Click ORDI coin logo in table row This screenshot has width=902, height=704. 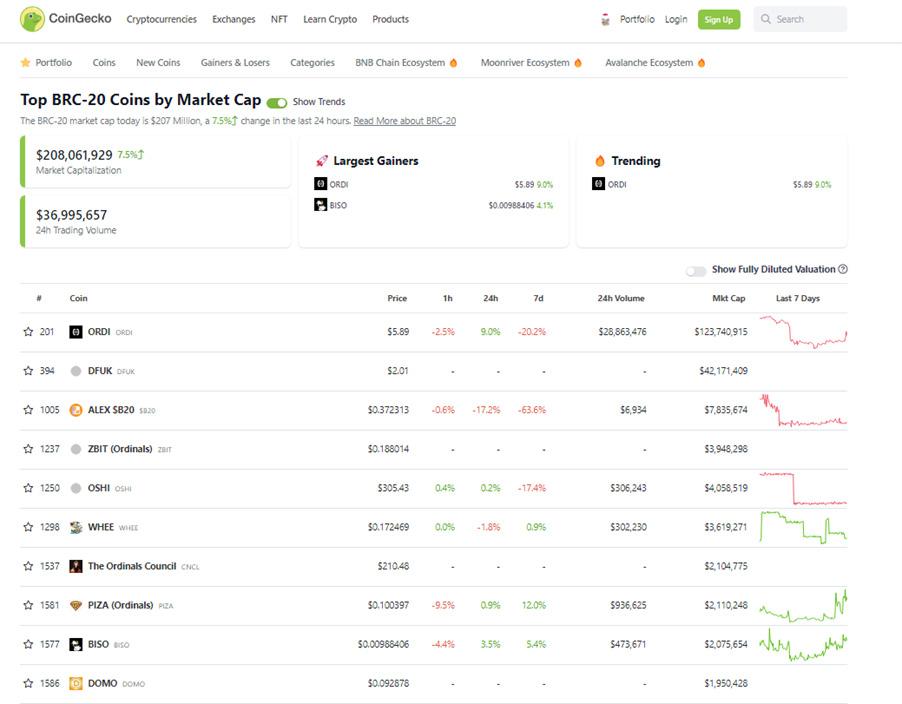pyautogui.click(x=76, y=332)
